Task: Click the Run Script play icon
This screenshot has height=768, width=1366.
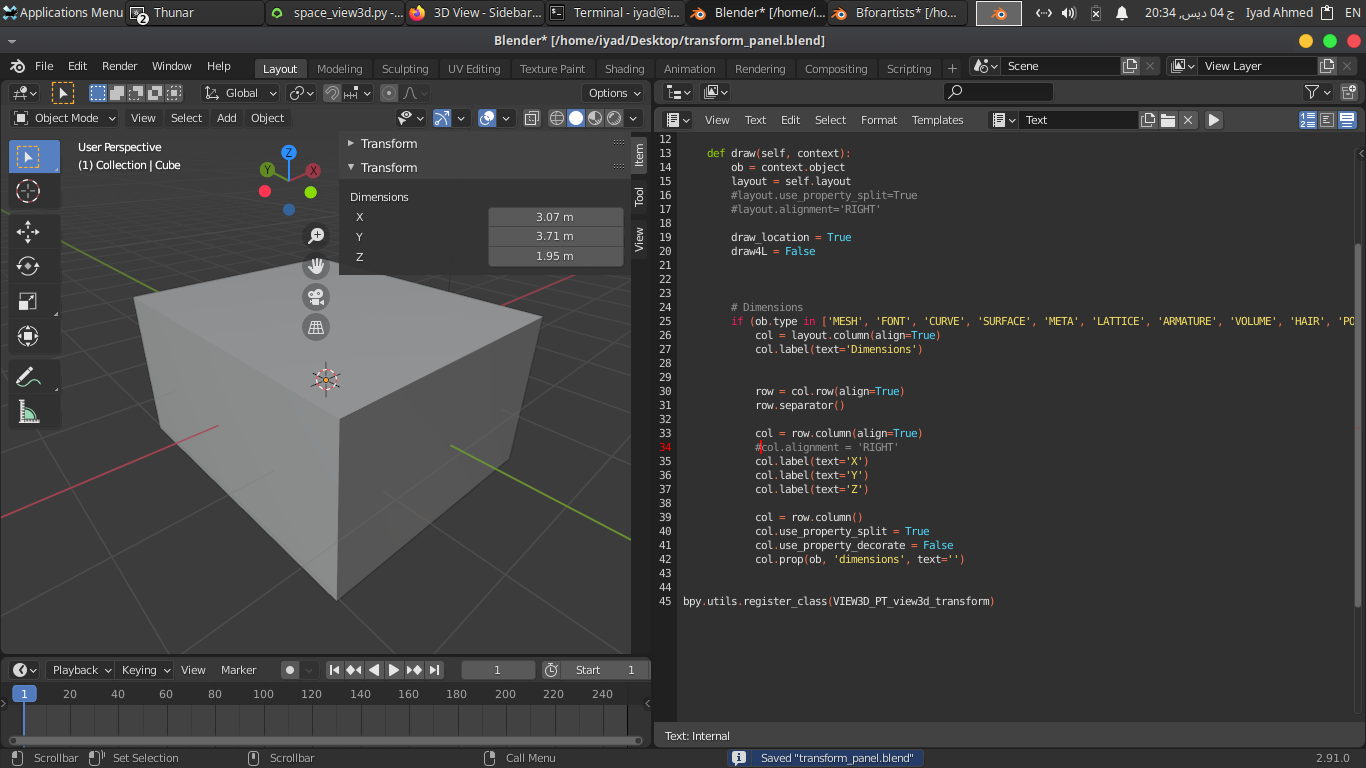Action: pos(1213,120)
